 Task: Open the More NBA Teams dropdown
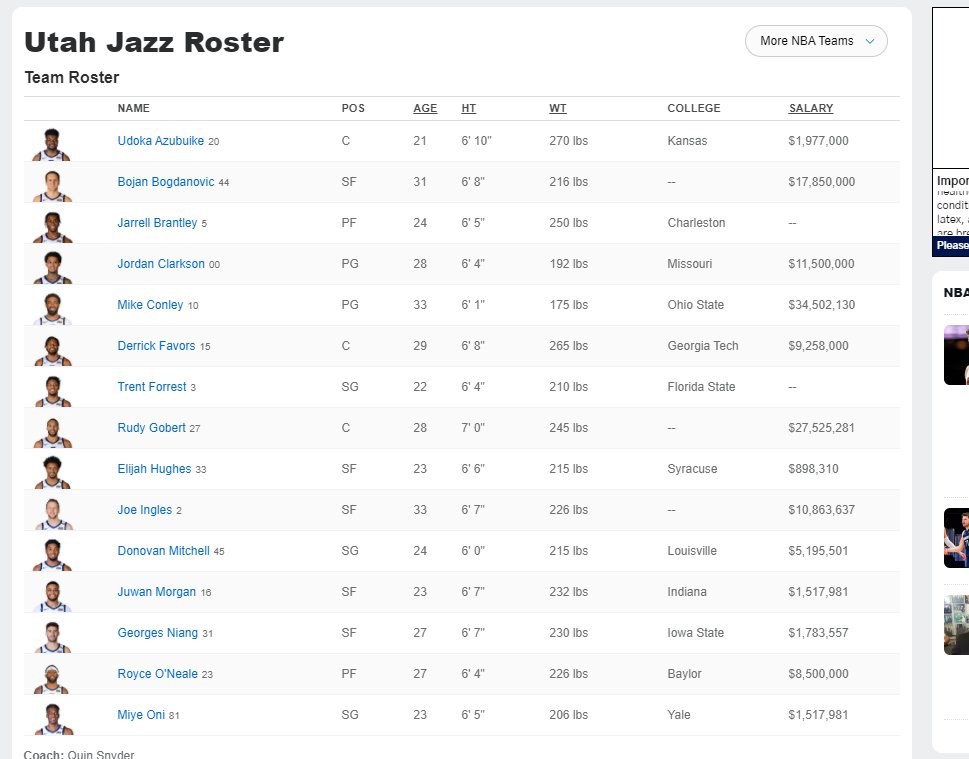808,41
